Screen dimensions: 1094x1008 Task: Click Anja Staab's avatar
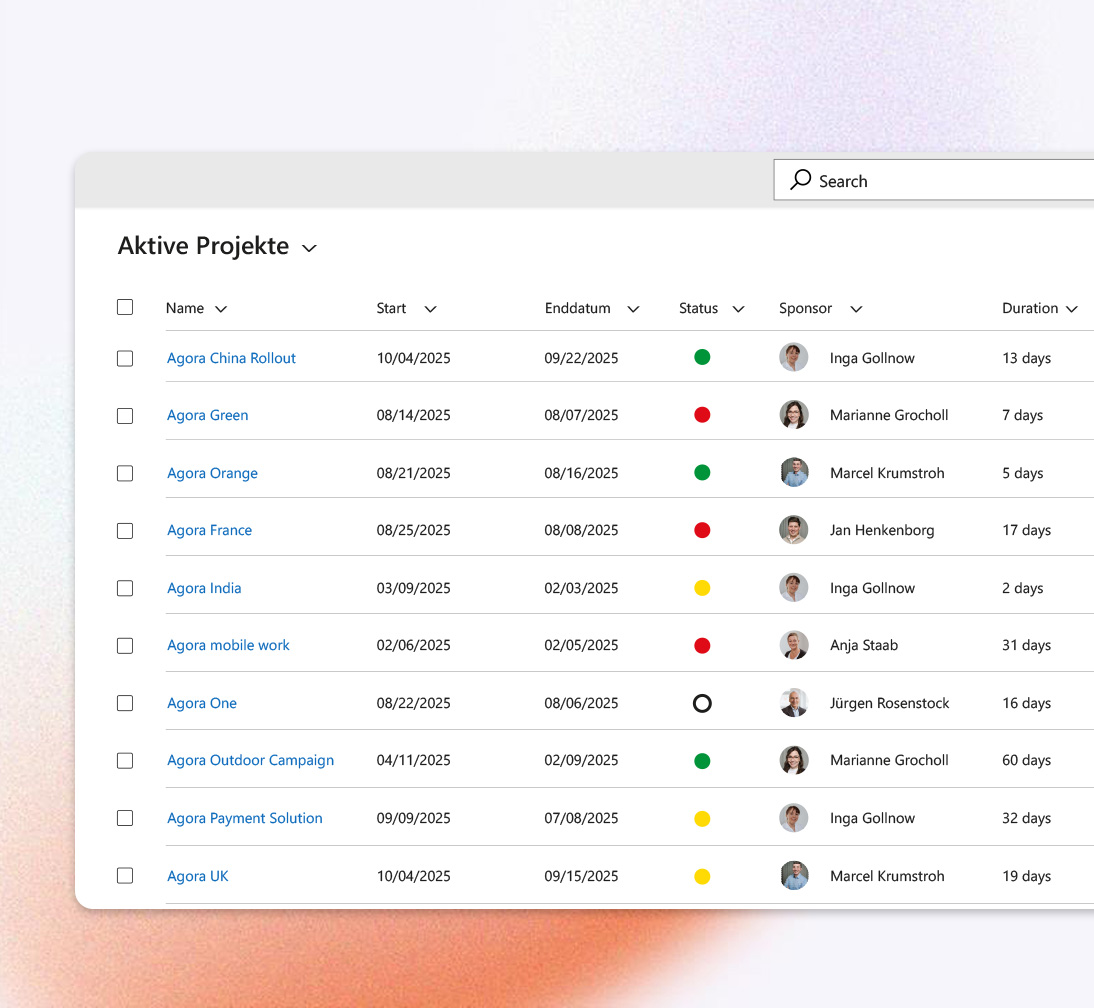click(x=793, y=645)
